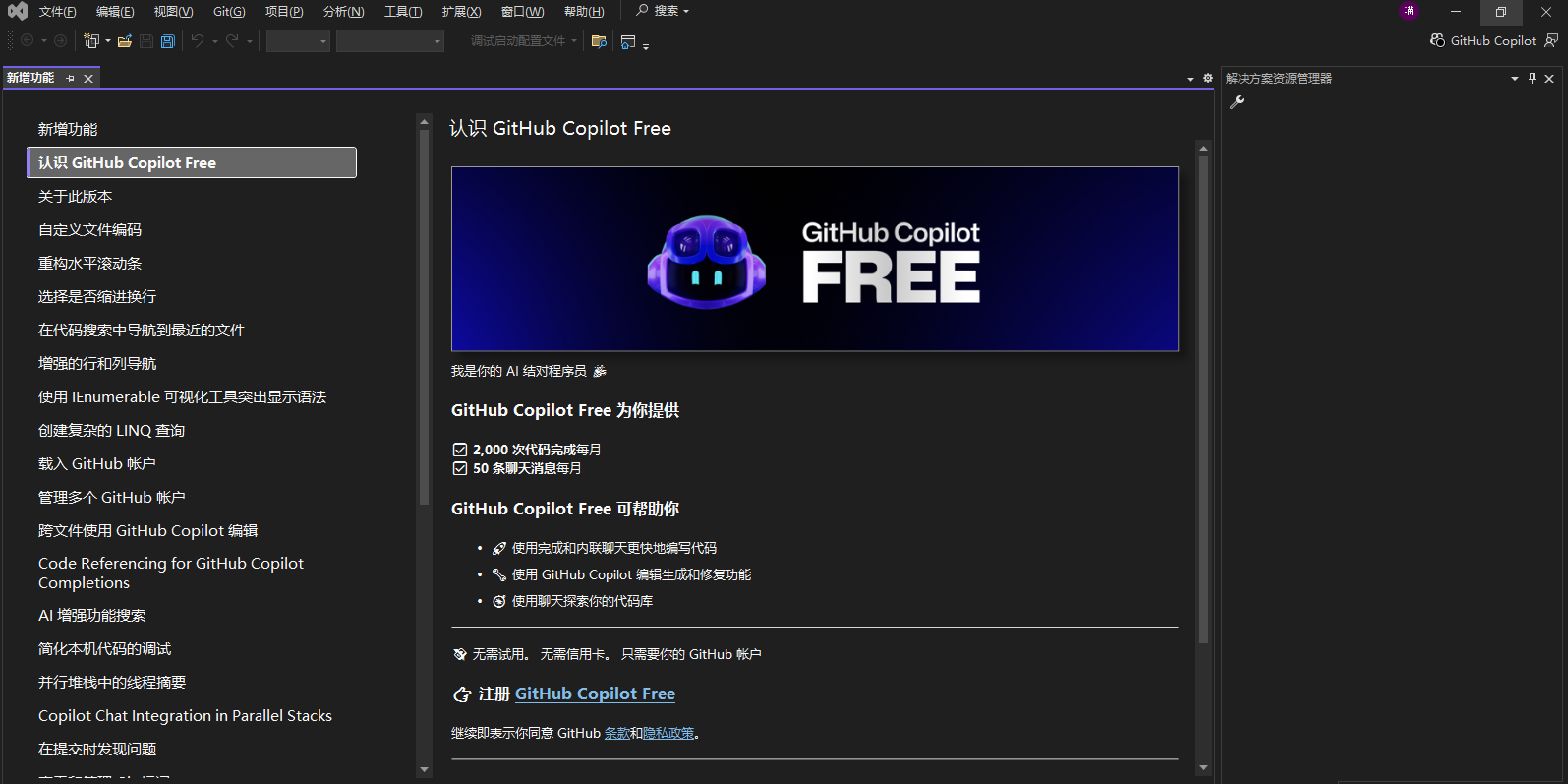Click the GitHub Copilot FREE banner image
The image size is (1568, 784).
814,259
